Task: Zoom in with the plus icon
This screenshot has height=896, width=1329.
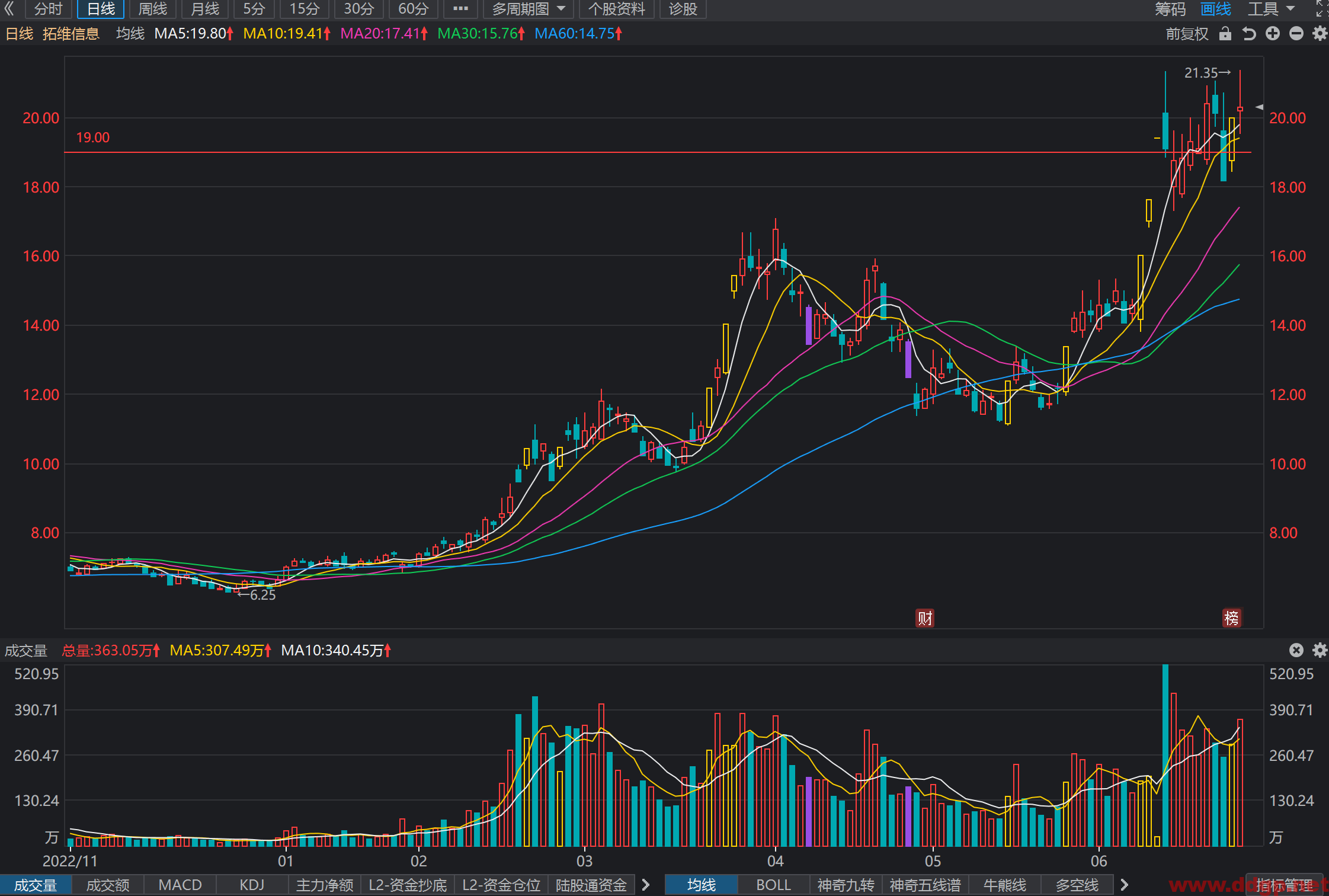Action: click(x=1273, y=34)
